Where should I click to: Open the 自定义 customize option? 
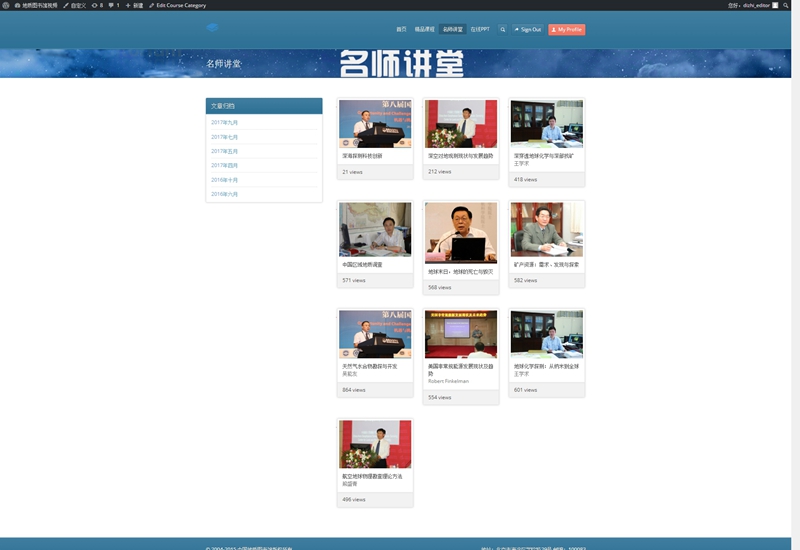[76, 5]
